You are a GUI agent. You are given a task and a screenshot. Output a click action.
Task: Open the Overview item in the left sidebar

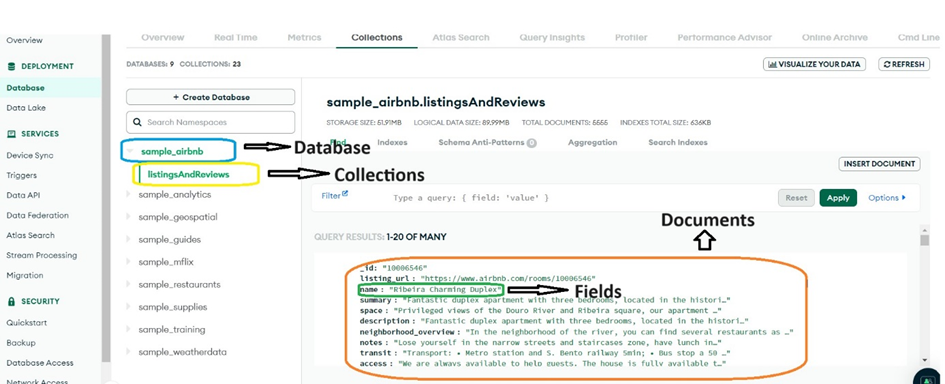tap(24, 40)
